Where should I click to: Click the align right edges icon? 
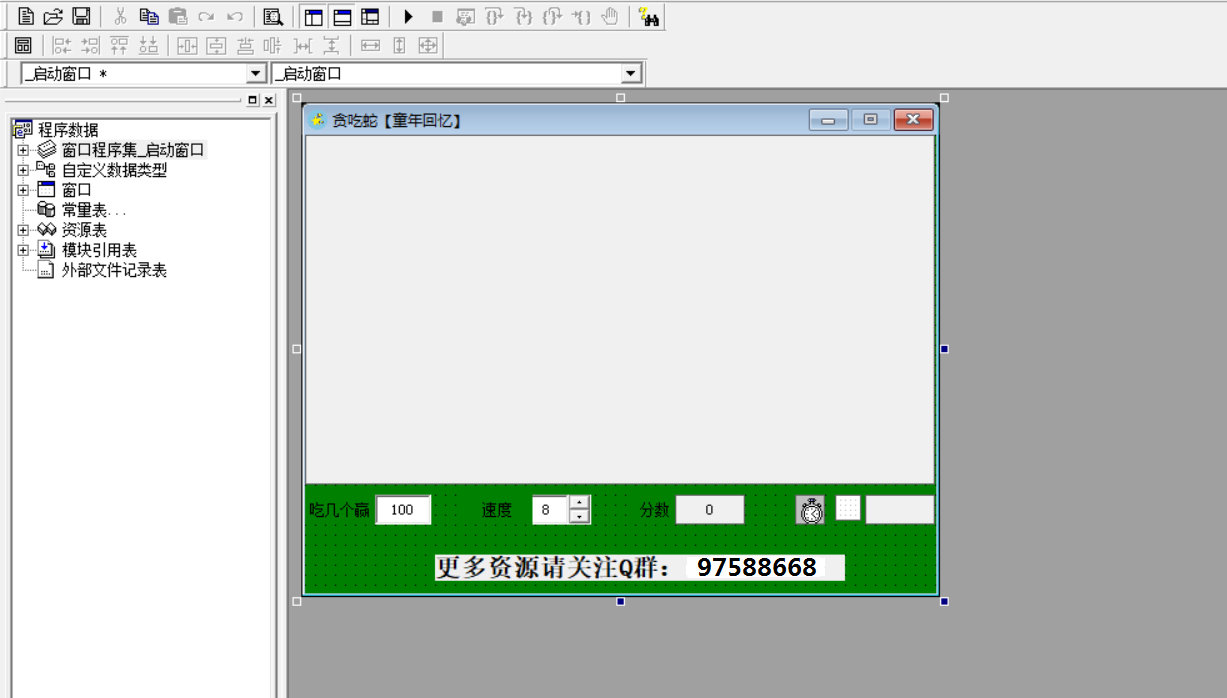click(91, 45)
